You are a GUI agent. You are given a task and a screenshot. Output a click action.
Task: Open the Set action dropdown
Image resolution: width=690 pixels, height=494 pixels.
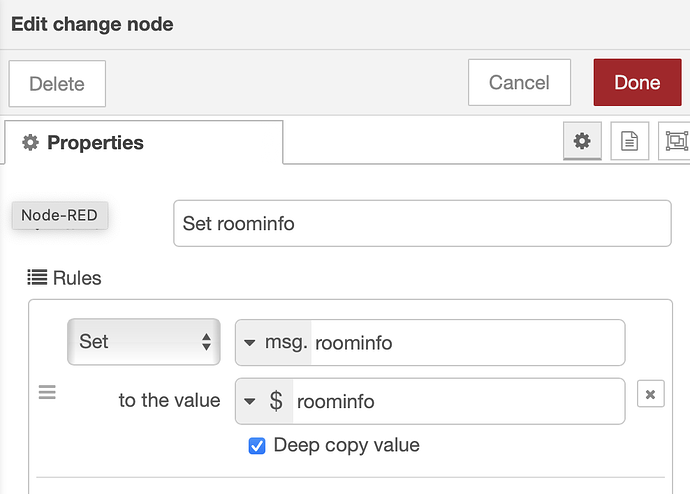pyautogui.click(x=144, y=342)
